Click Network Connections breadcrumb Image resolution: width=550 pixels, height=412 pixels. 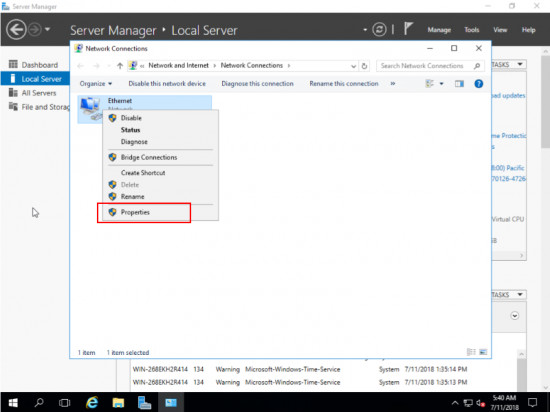point(251,65)
